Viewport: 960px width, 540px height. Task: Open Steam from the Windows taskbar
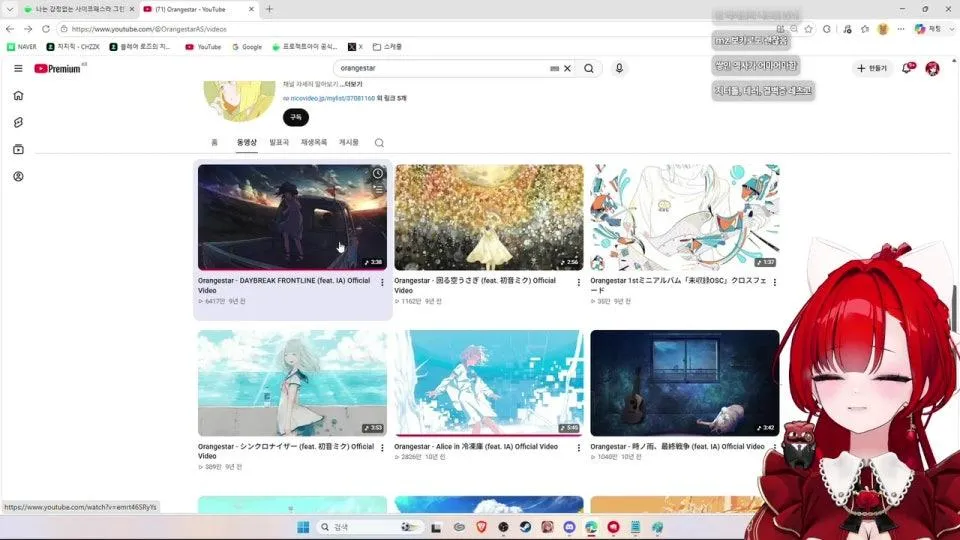[x=525, y=527]
